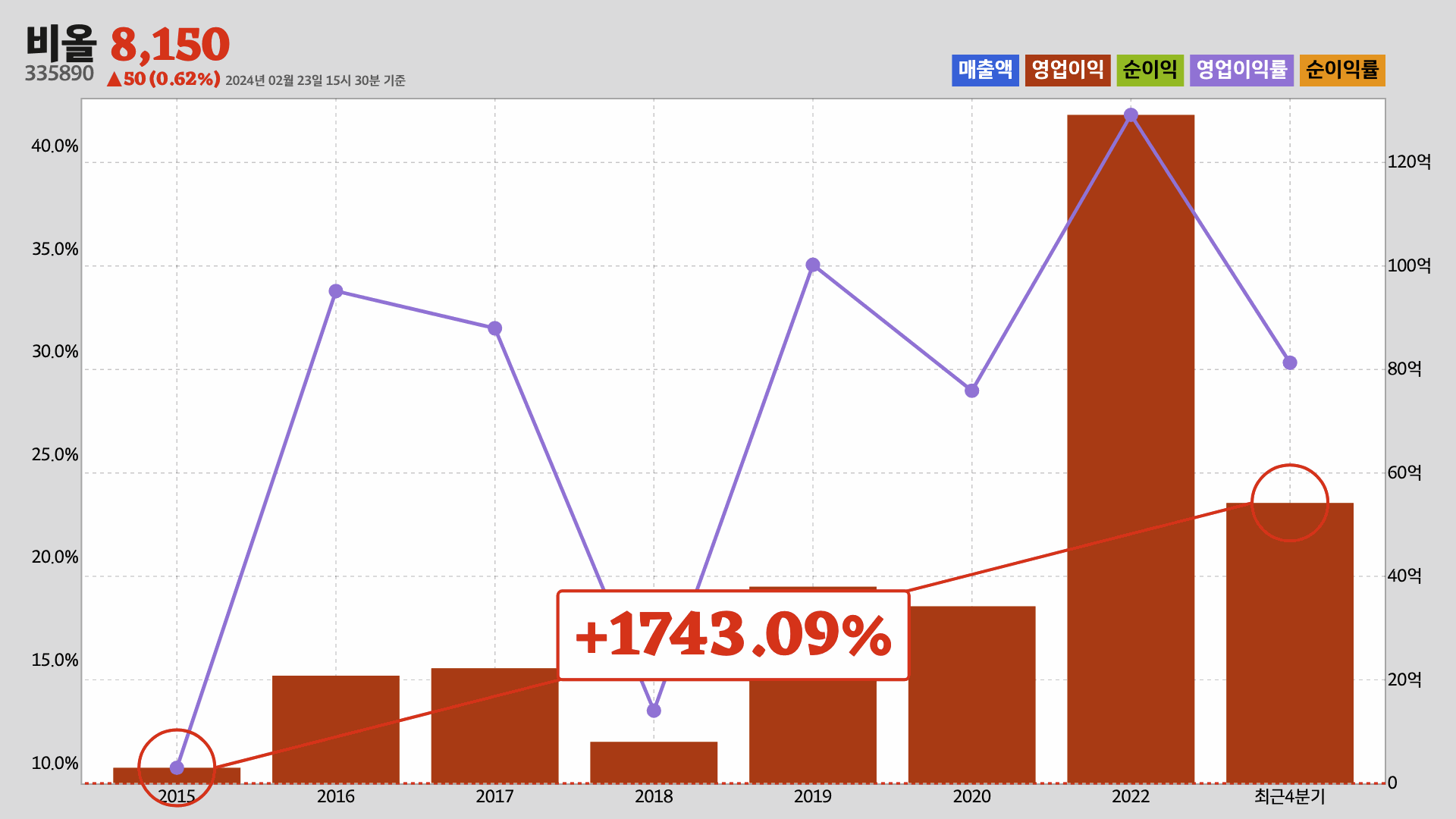Select the 순이익률 legend button
Screen dimensions: 1456x819
[1342, 70]
